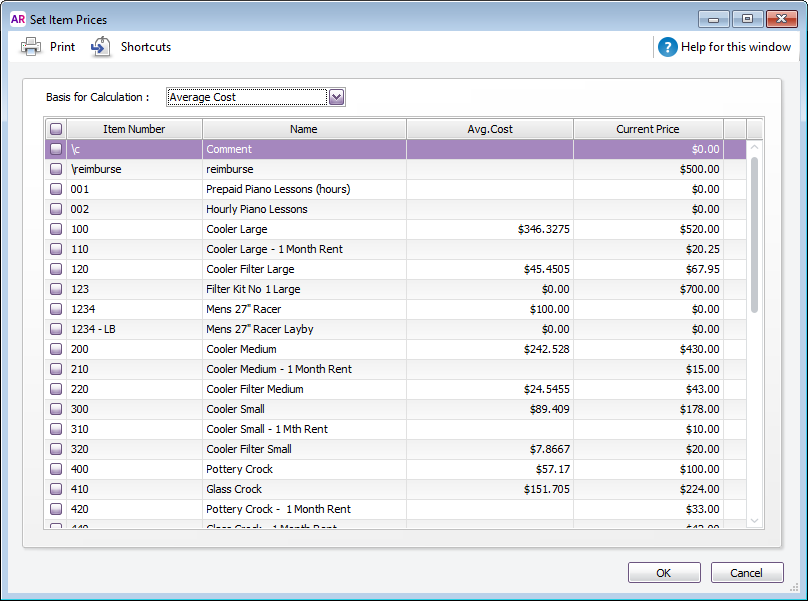Click the blue Help question mark icon
808x601 pixels.
tap(667, 47)
